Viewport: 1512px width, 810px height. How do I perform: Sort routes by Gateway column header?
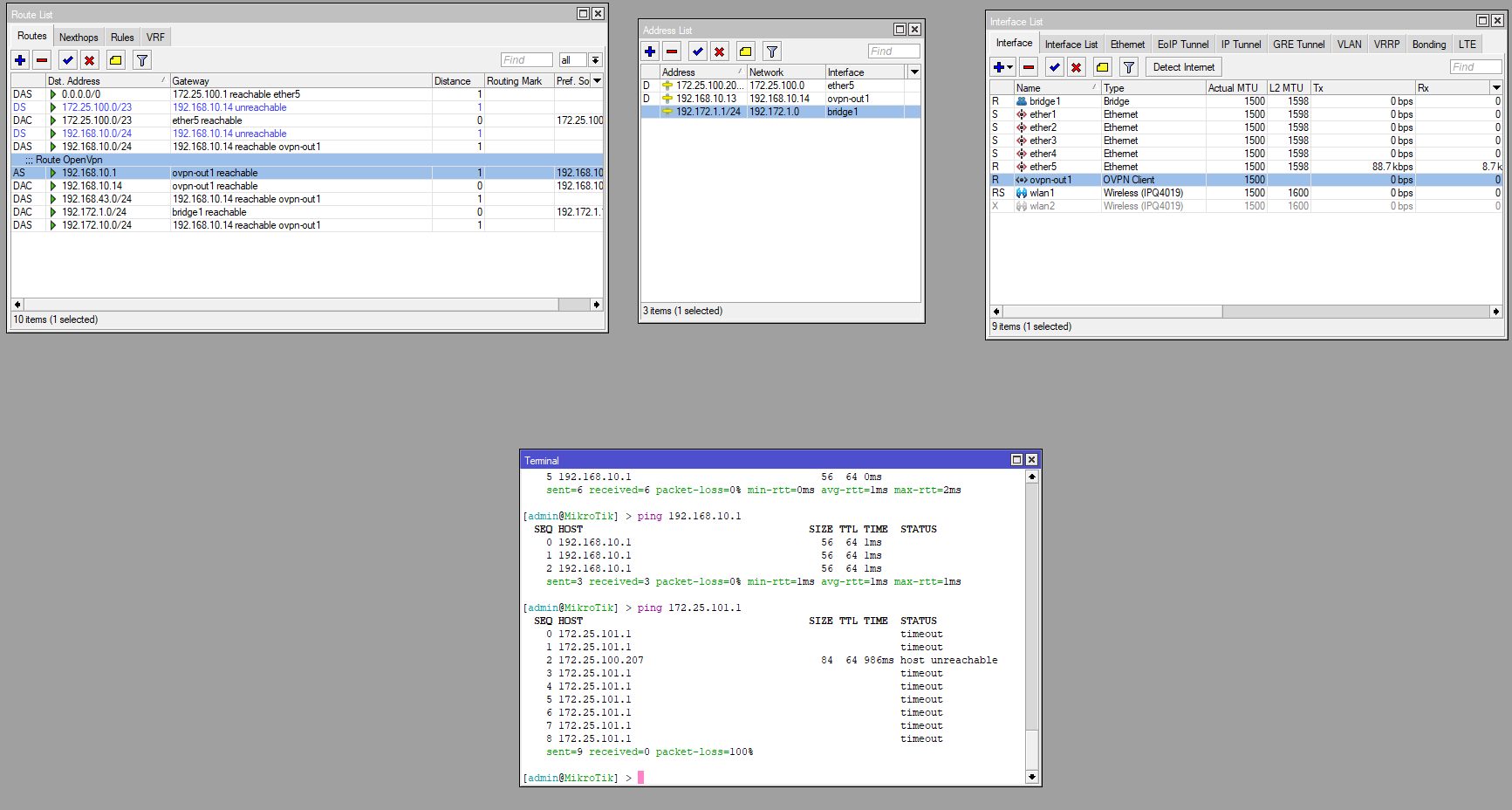point(301,81)
